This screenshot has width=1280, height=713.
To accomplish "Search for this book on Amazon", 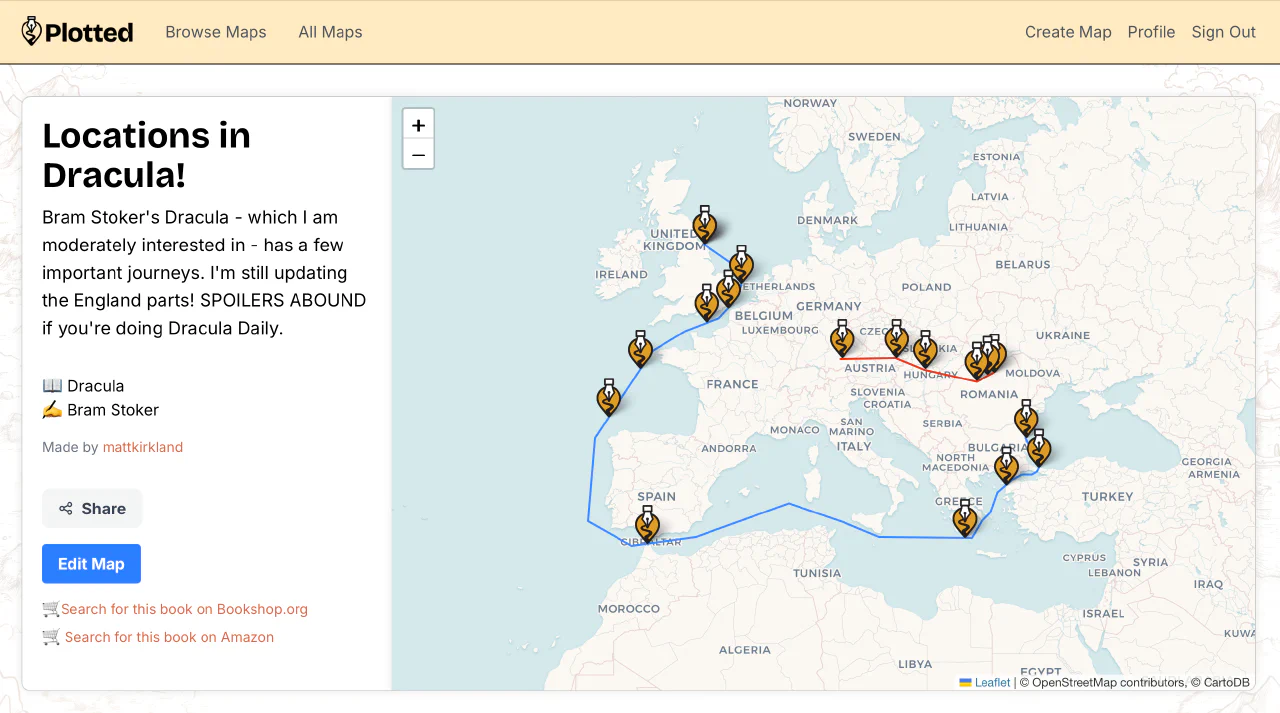I will [170, 637].
